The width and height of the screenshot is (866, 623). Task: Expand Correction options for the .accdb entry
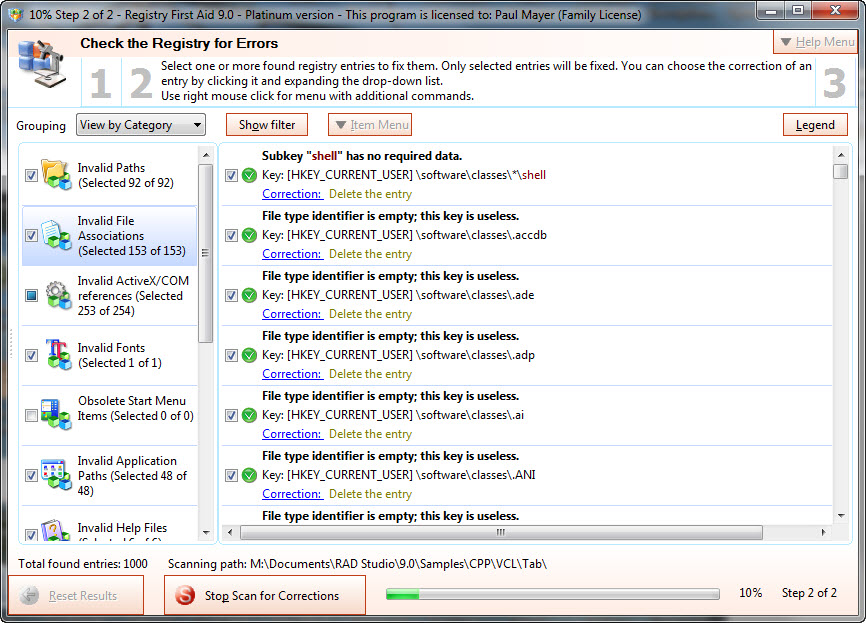[292, 254]
